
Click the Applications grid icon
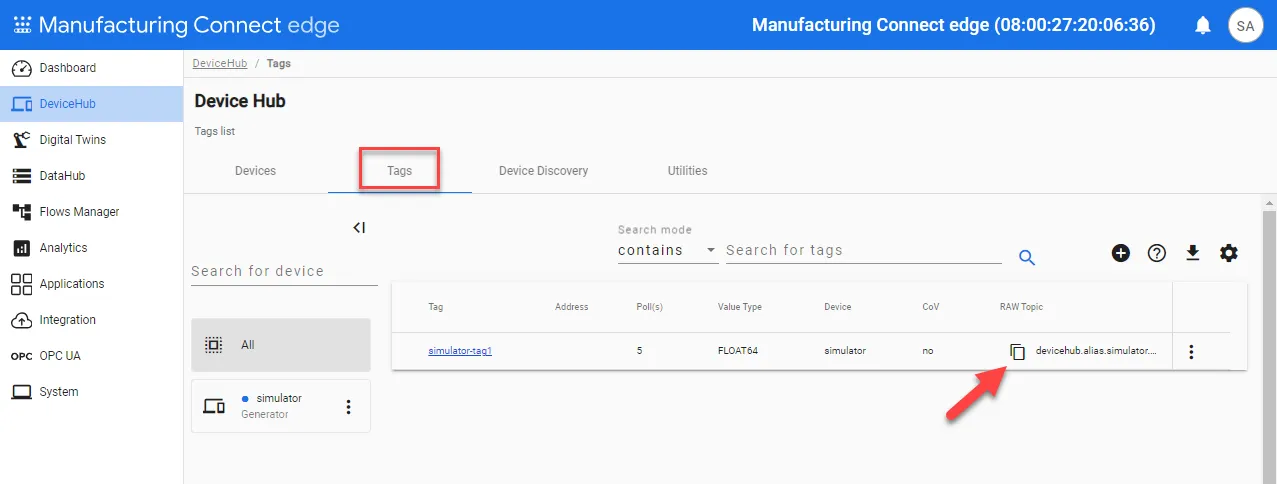click(21, 284)
